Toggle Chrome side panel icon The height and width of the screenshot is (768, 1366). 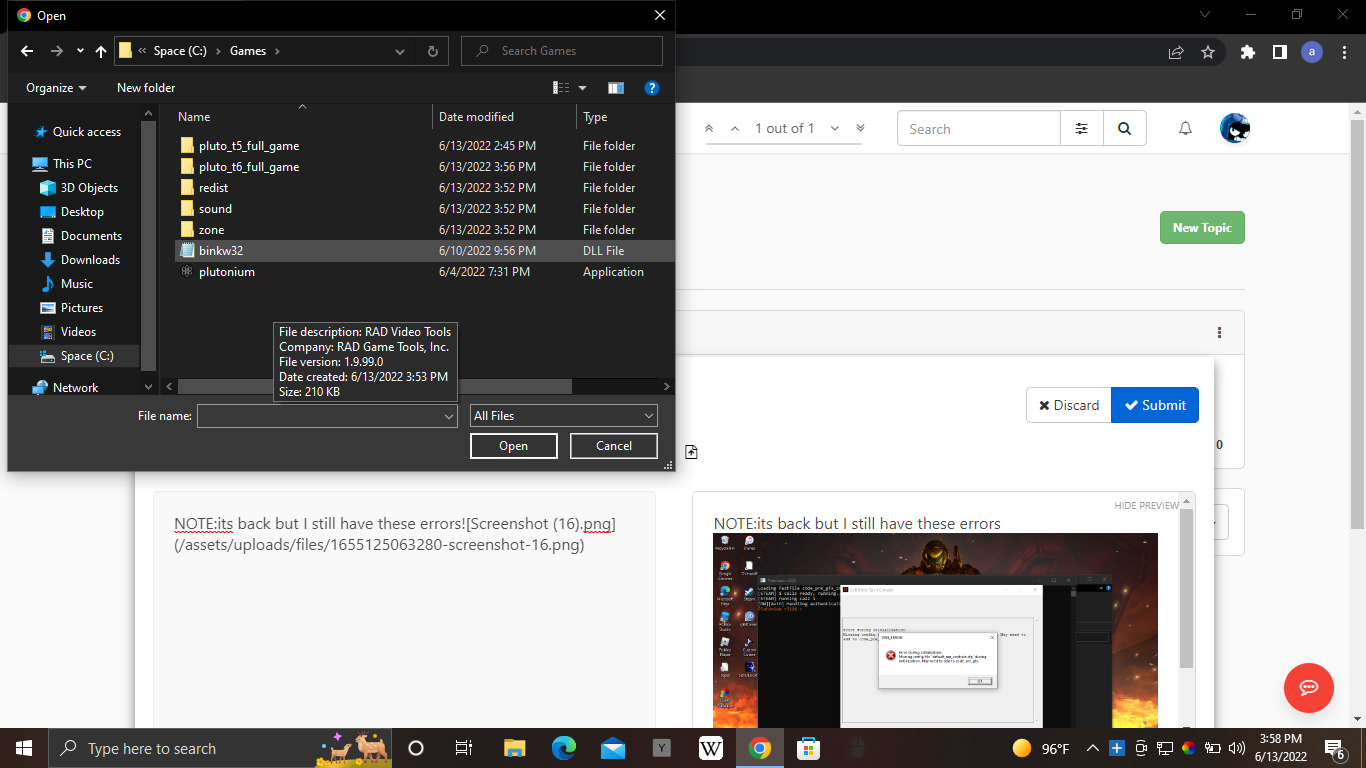click(x=1279, y=52)
